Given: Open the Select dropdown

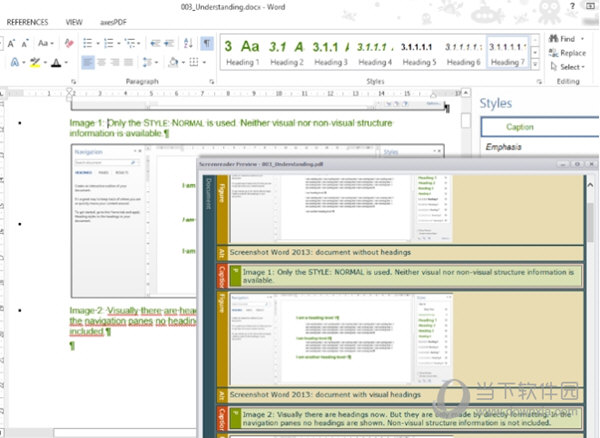Looking at the screenshot, I should [567, 67].
